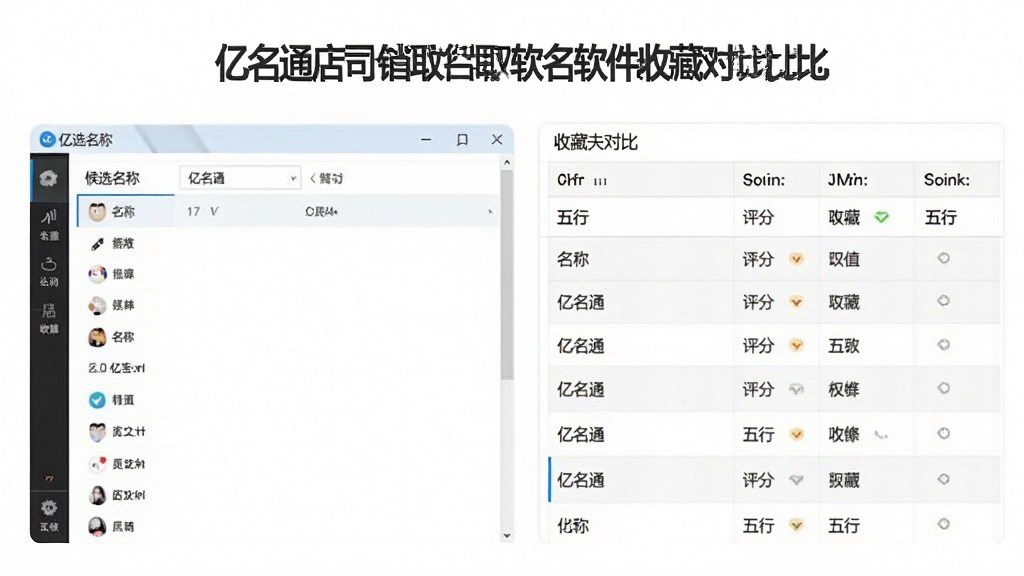The image size is (1024, 576).
Task: Toggle the Soink circle in the 化称 row
Action: click(x=943, y=524)
